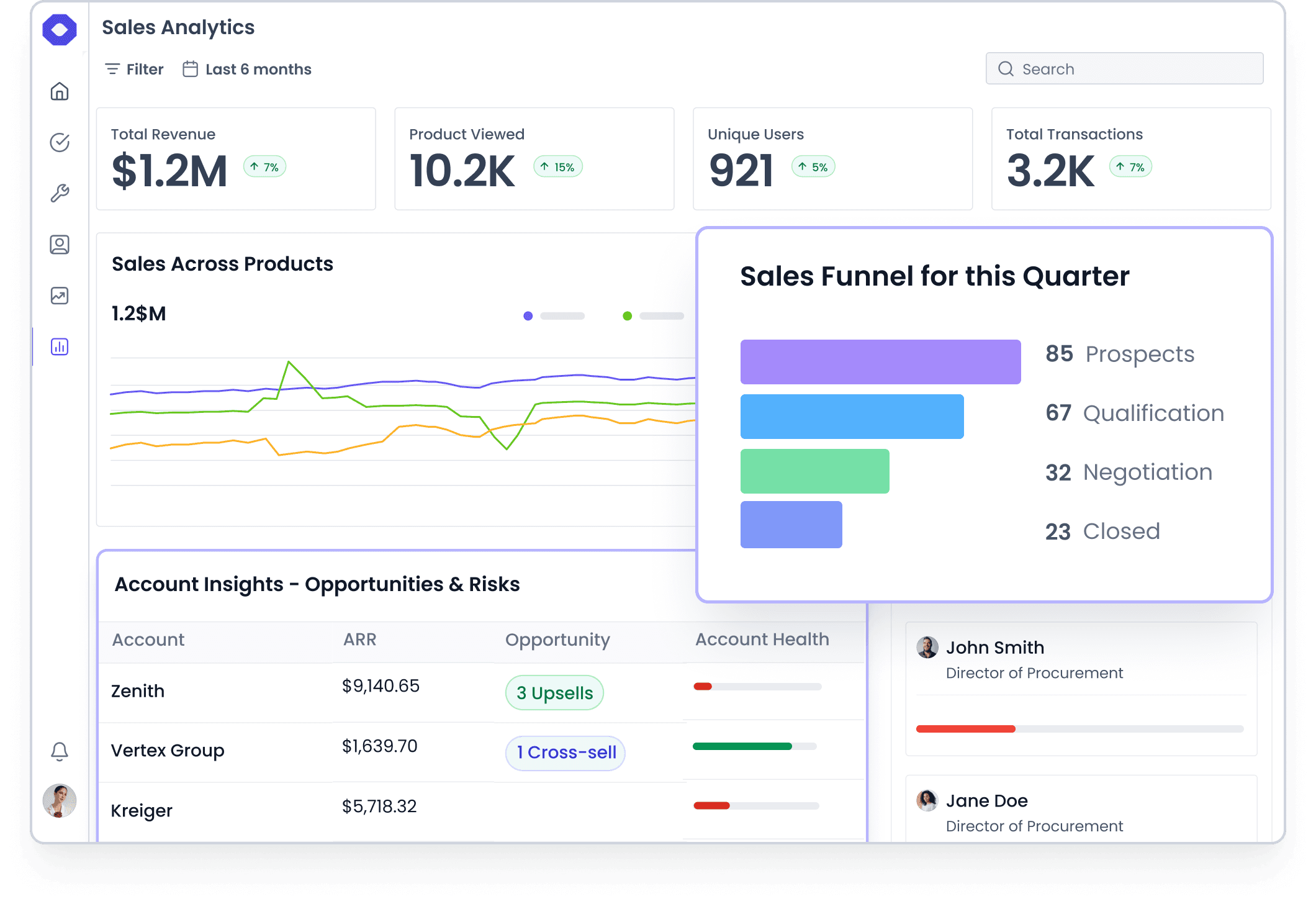This screenshot has width=1316, height=904.
Task: Open John Smith contact card
Action: pos(1080,688)
